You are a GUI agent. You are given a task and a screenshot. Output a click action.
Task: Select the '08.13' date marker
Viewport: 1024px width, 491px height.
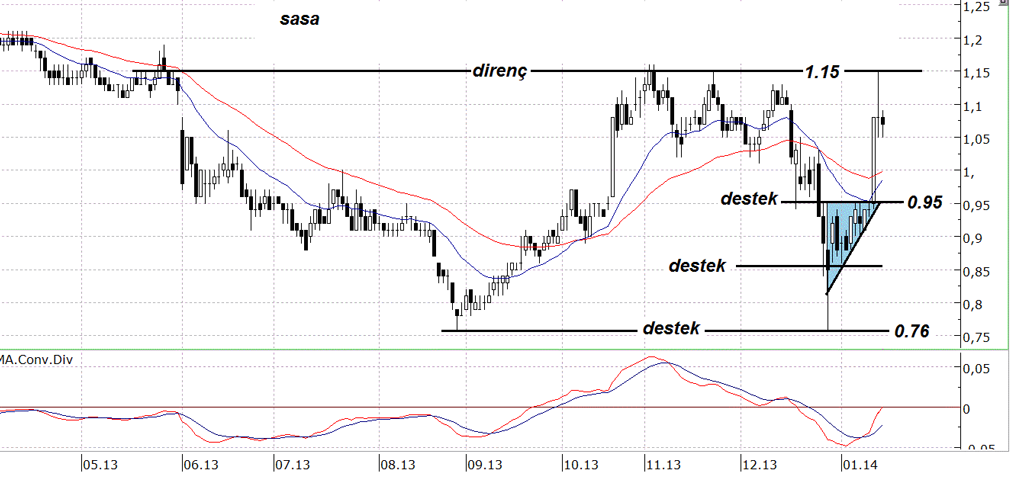tap(398, 466)
